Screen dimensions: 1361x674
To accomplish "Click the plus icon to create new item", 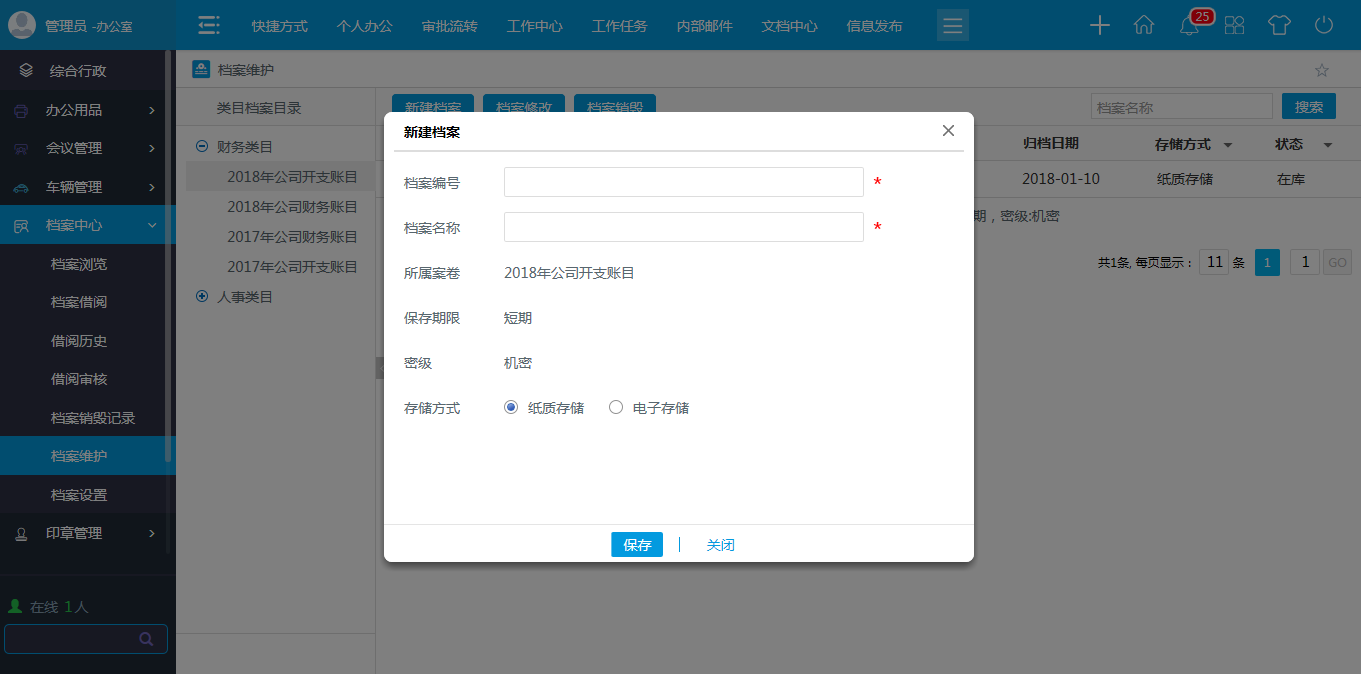I will pos(1099,25).
